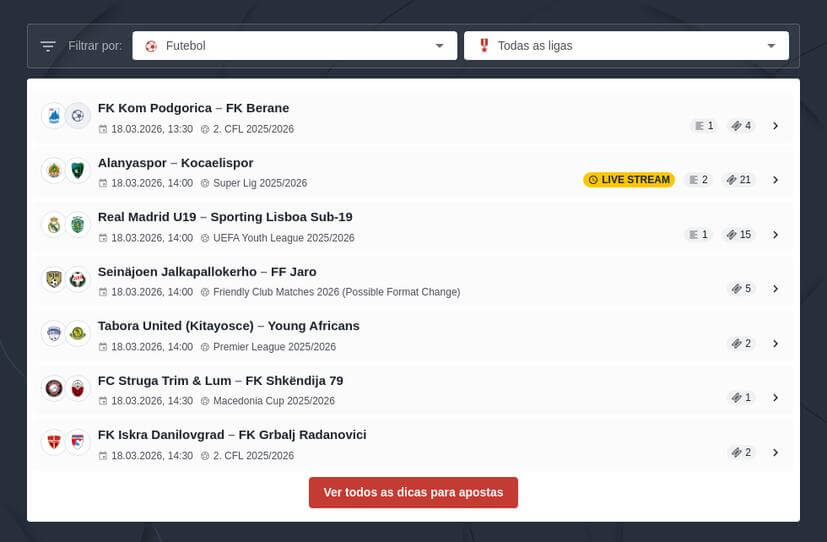Expand the Seinäjoen Jalkapallokerho – FF Jaro arrow
Viewport: 827px width, 542px height.
tap(775, 289)
